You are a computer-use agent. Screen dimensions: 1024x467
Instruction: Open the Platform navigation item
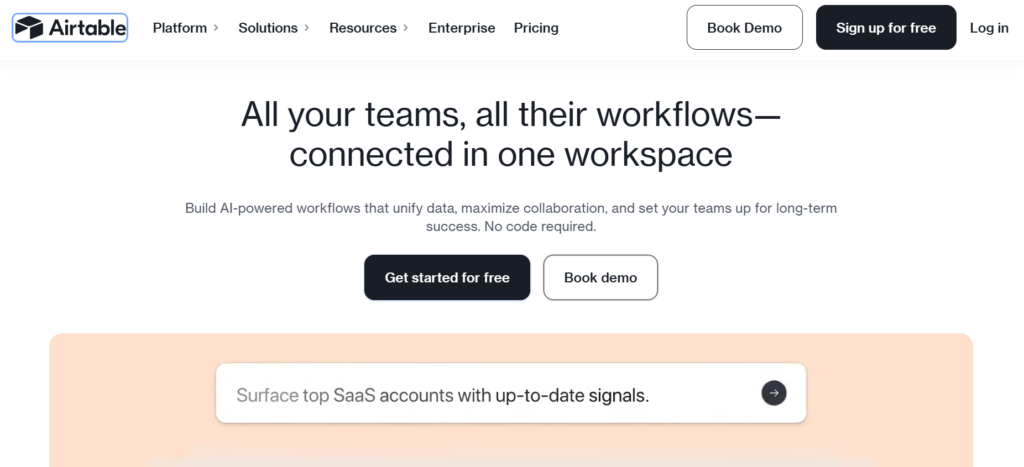(x=180, y=28)
